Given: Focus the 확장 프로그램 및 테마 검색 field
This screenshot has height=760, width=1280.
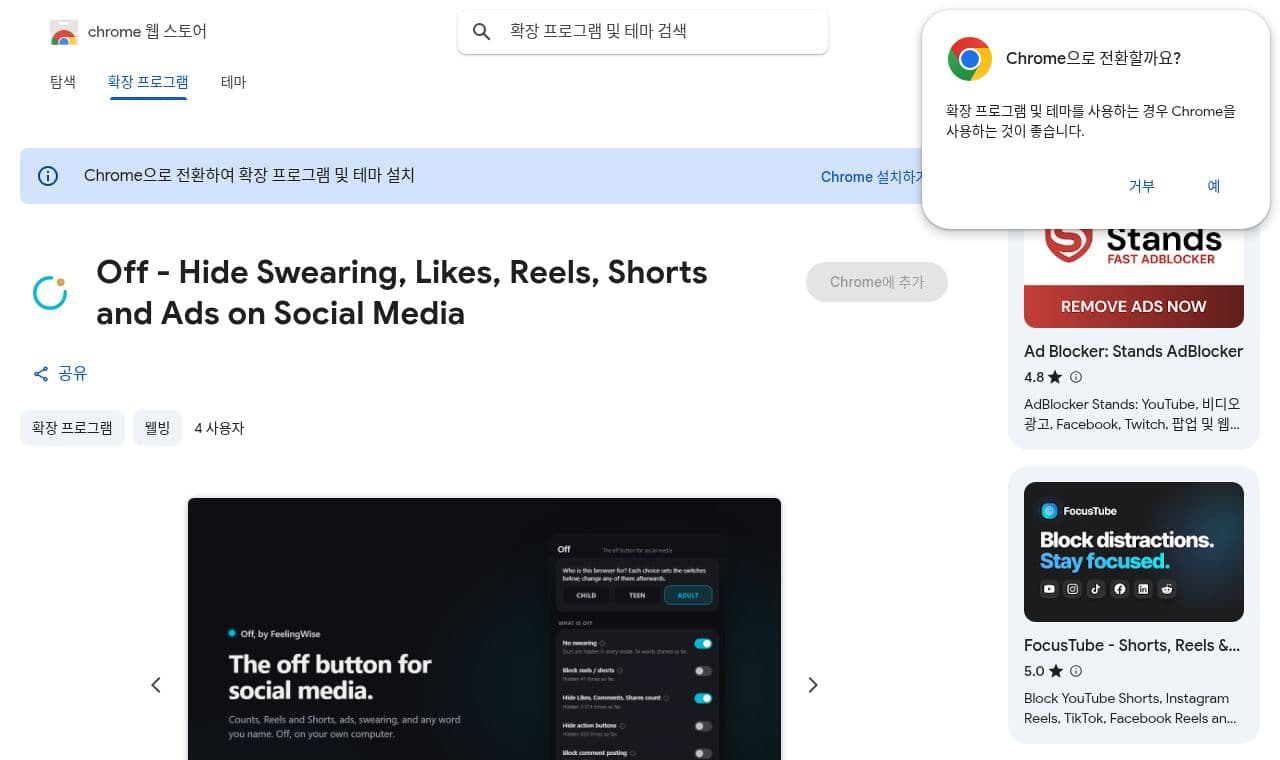Looking at the screenshot, I should [643, 32].
